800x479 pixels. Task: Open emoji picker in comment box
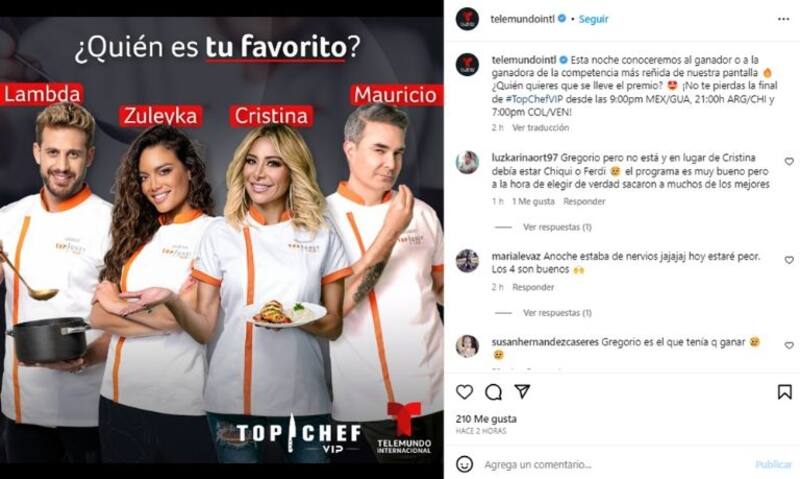point(464,464)
